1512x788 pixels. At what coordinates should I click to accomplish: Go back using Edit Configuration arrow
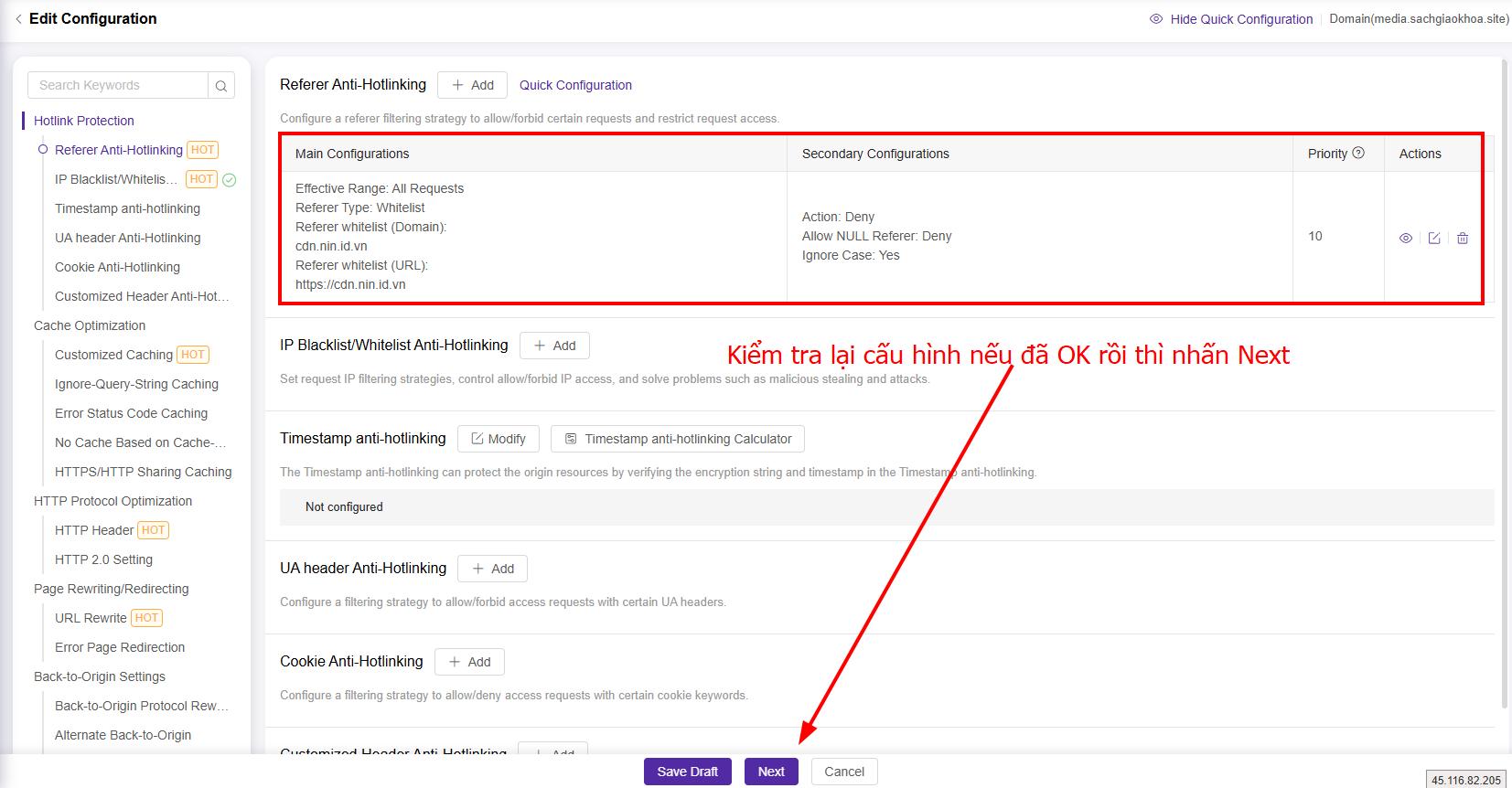18,19
